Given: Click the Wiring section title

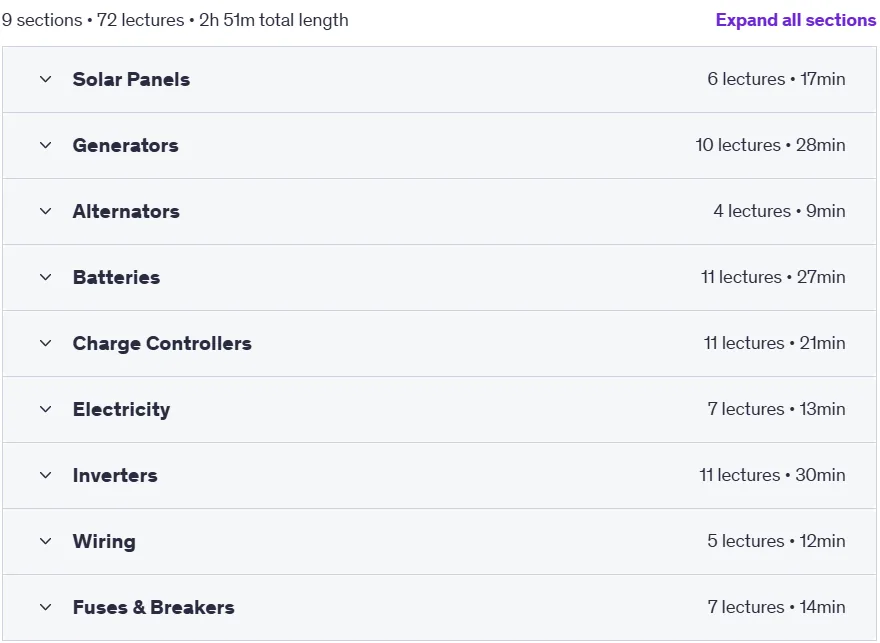Looking at the screenshot, I should click(104, 541).
